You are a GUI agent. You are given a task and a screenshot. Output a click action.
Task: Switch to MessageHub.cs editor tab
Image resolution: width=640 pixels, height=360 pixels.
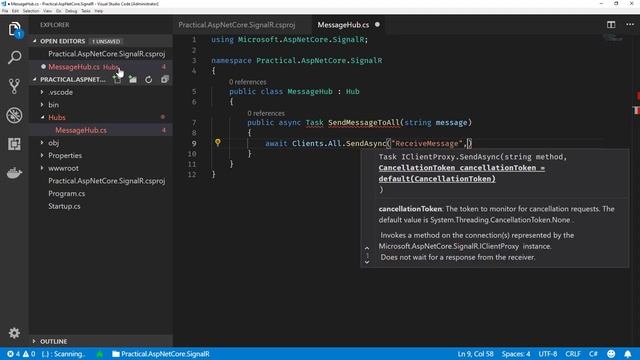point(343,25)
